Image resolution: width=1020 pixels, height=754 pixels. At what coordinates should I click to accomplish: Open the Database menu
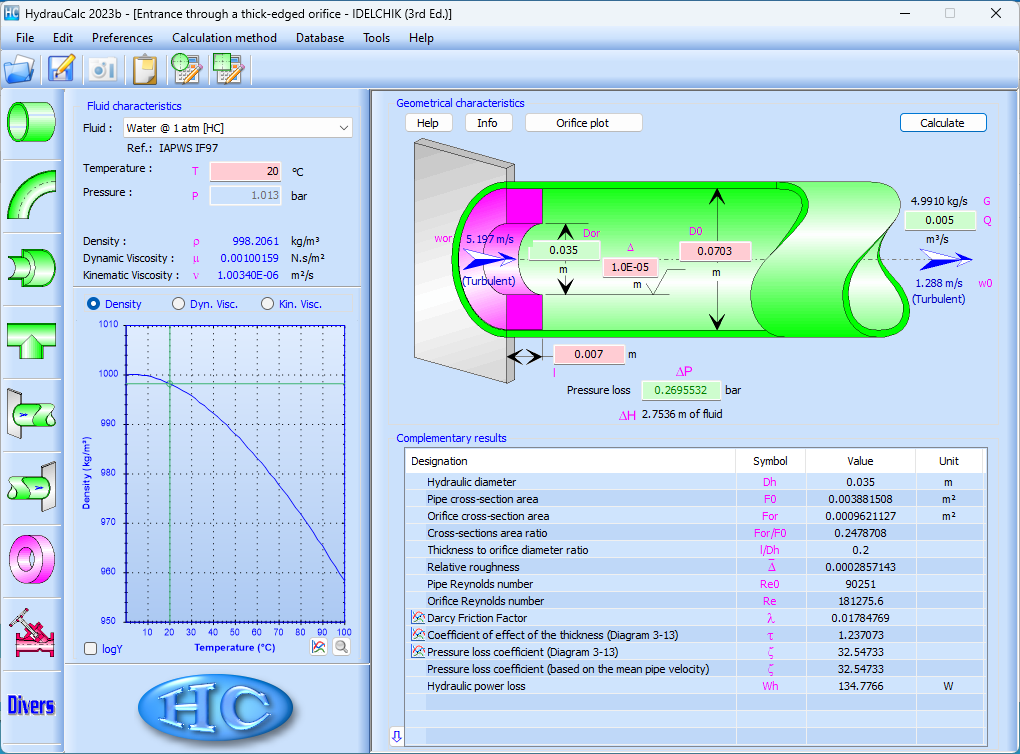tap(319, 38)
